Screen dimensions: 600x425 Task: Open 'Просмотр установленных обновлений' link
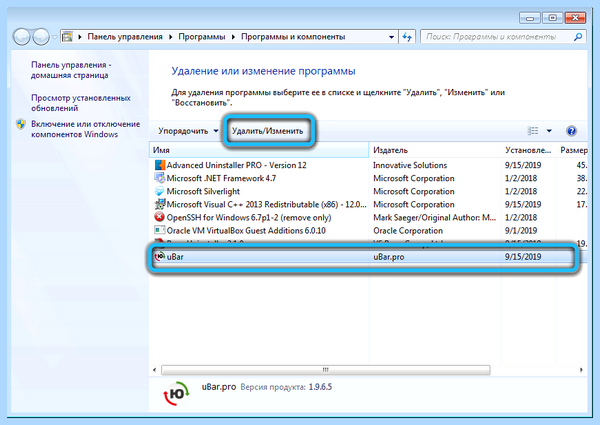pyautogui.click(x=81, y=103)
